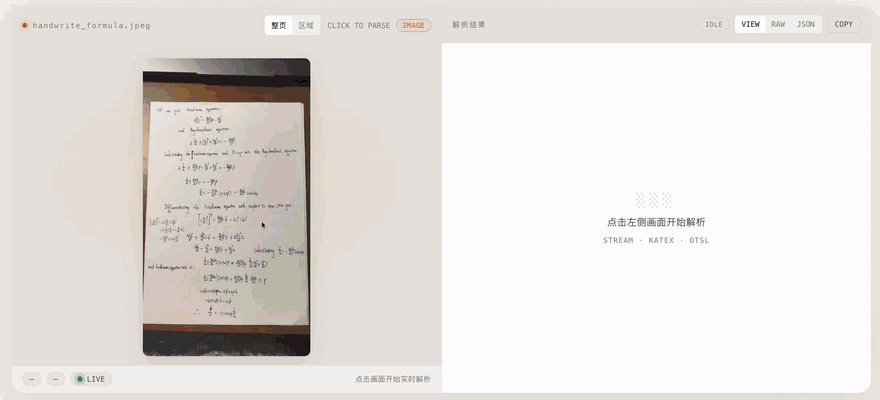Click the 点击左侧画面开始解析 placeholder text
This screenshot has height=400, width=880.
[656, 222]
